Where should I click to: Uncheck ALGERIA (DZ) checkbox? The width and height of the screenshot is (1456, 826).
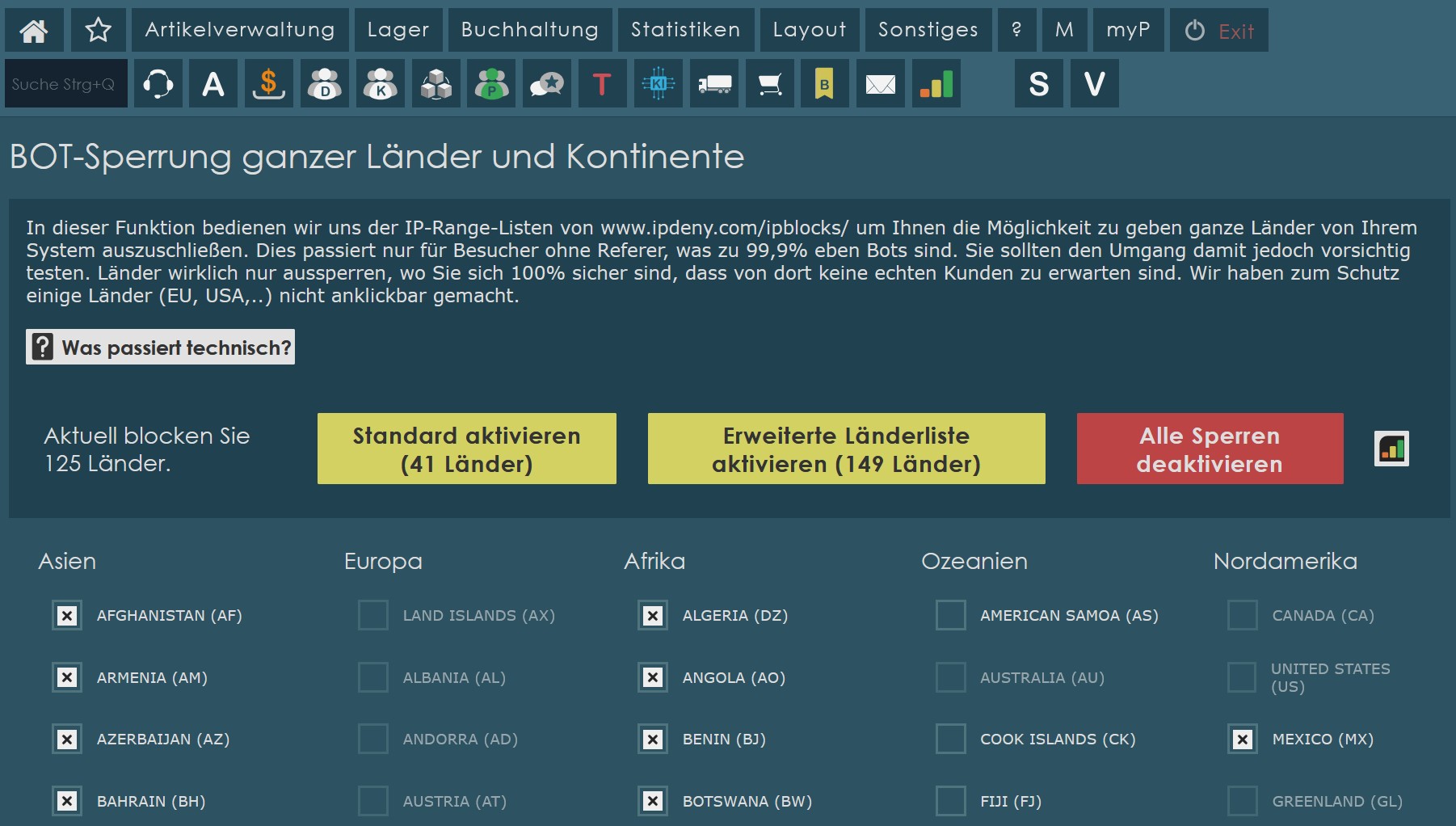pyautogui.click(x=653, y=615)
